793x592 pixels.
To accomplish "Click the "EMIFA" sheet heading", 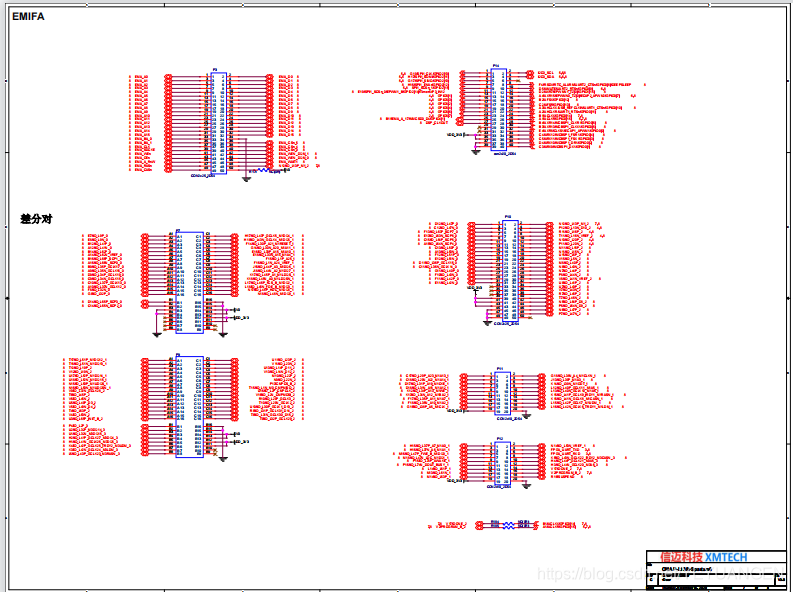I will [28, 16].
